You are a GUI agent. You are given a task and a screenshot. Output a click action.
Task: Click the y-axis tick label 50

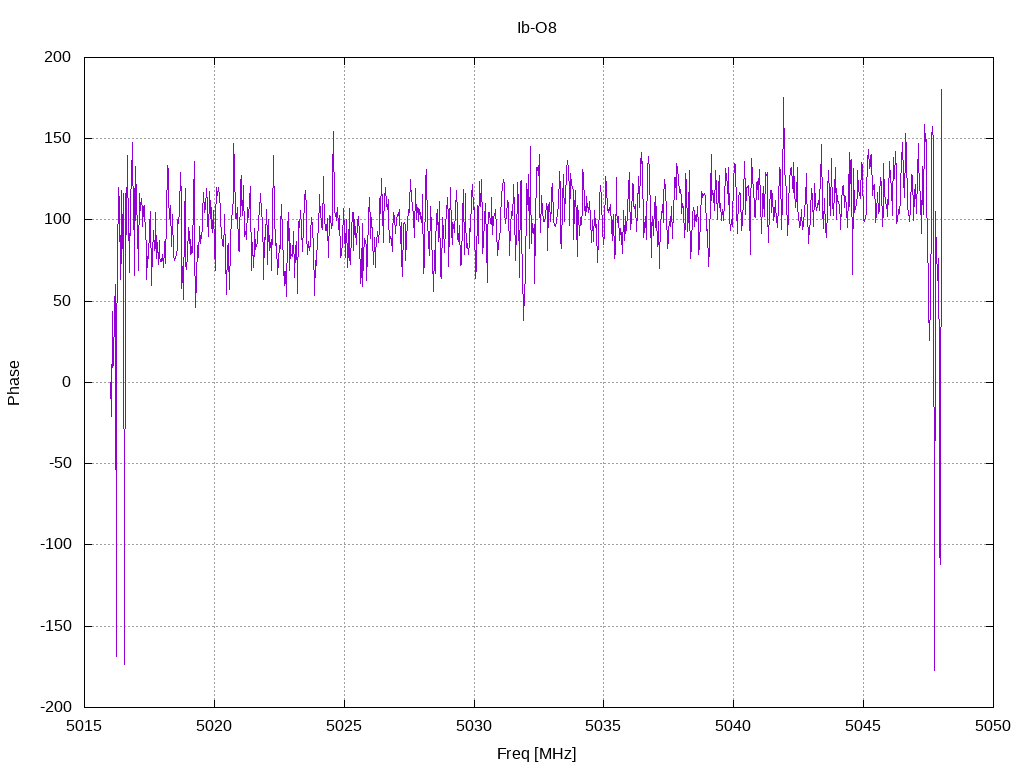[x=62, y=300]
